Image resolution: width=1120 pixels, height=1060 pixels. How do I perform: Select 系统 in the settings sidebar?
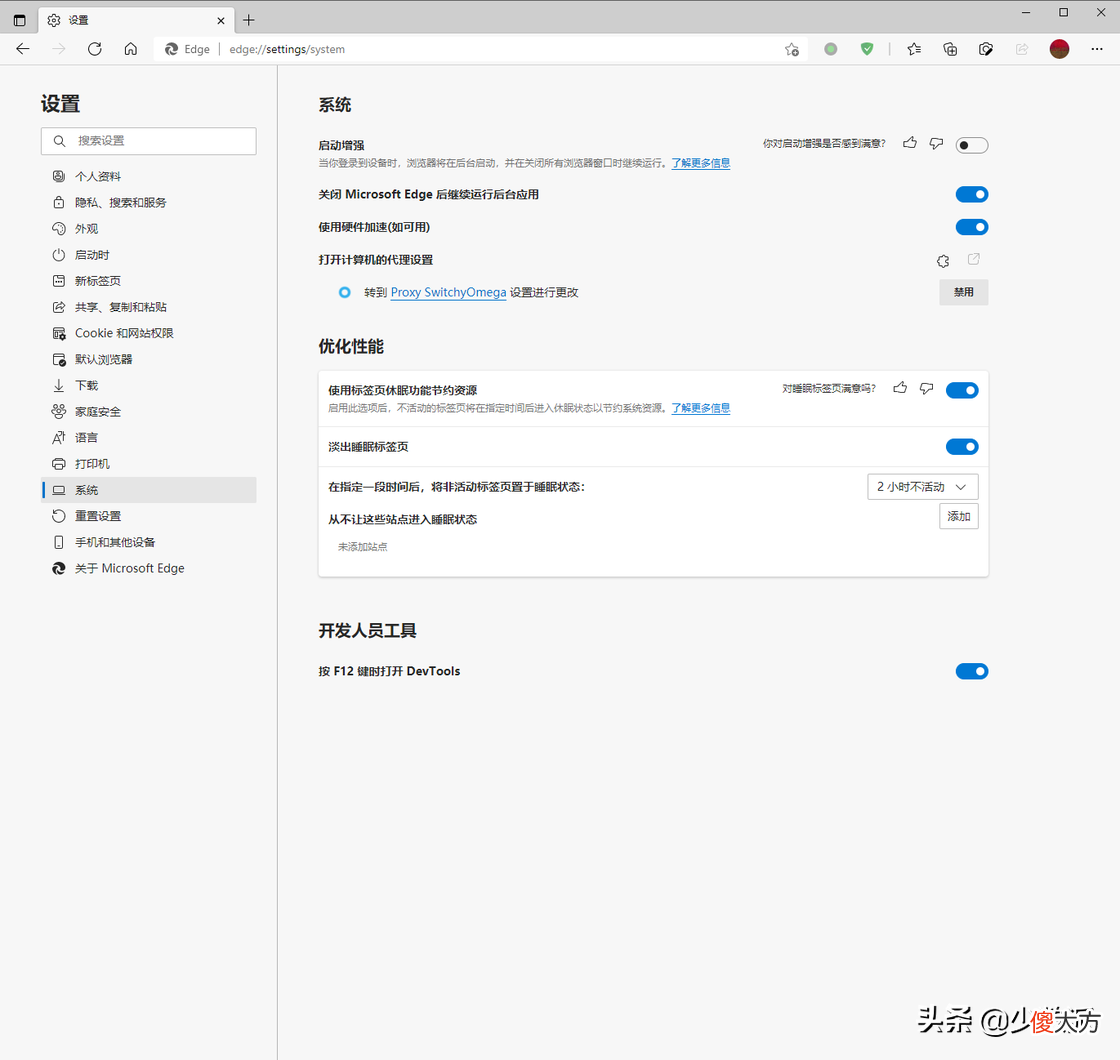(149, 490)
